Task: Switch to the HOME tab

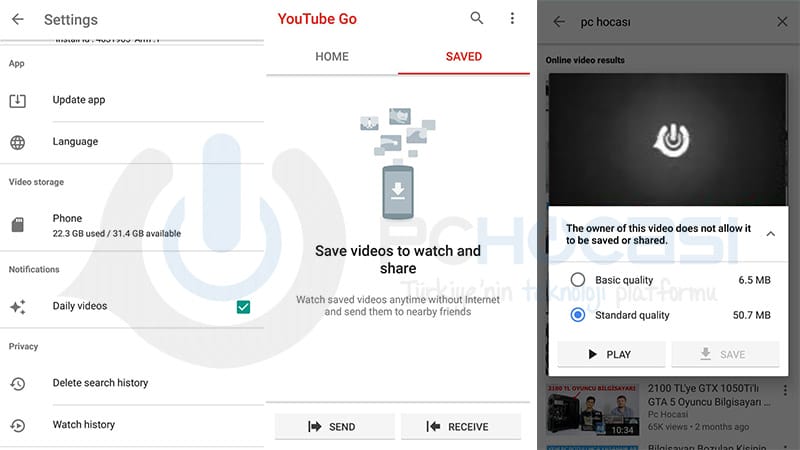Action: (x=332, y=57)
